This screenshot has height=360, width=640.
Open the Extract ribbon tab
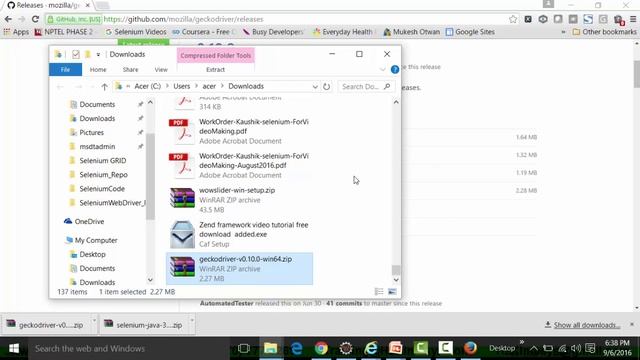pyautogui.click(x=216, y=70)
